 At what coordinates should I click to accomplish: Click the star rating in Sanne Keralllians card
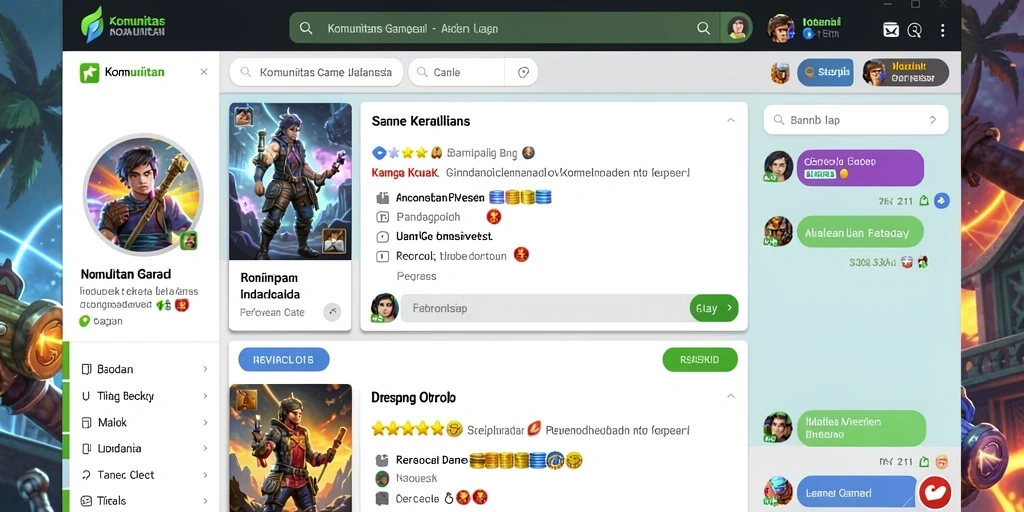tap(399, 153)
